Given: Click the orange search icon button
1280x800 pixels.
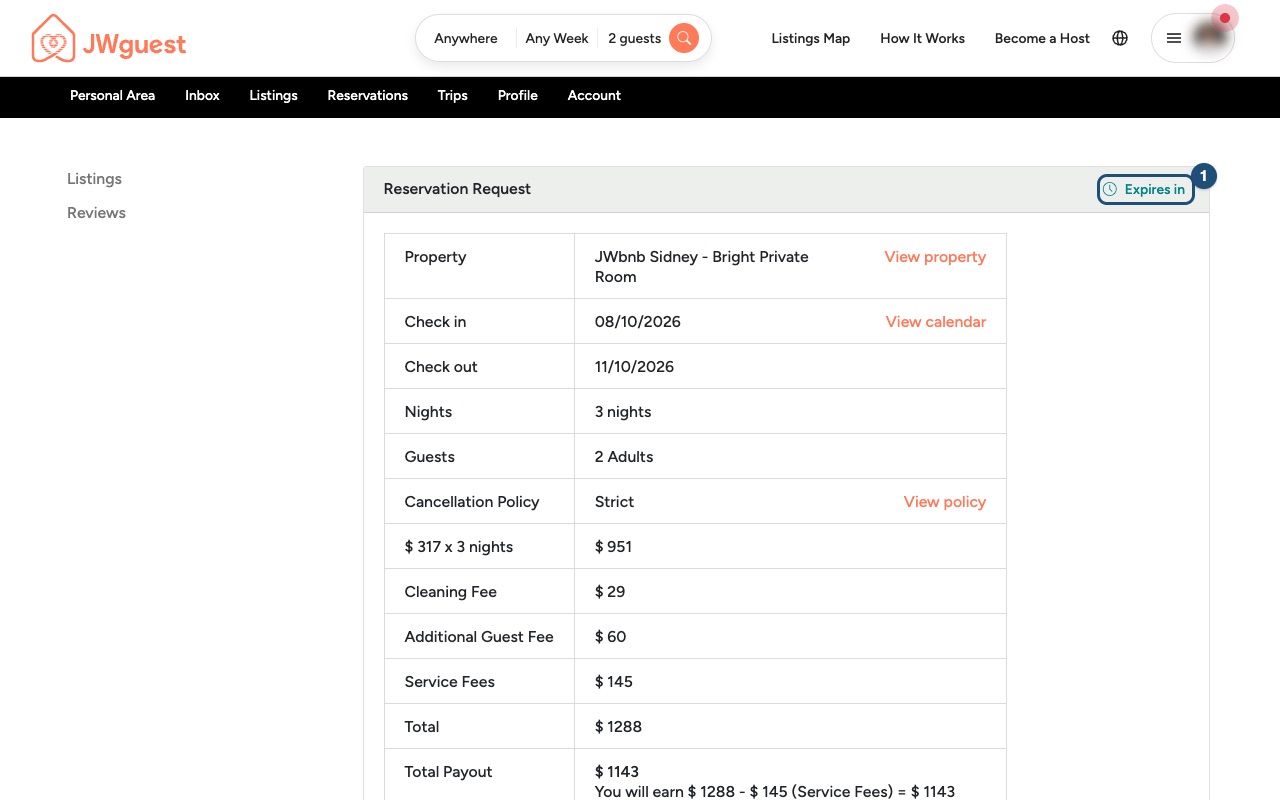Looking at the screenshot, I should (684, 38).
